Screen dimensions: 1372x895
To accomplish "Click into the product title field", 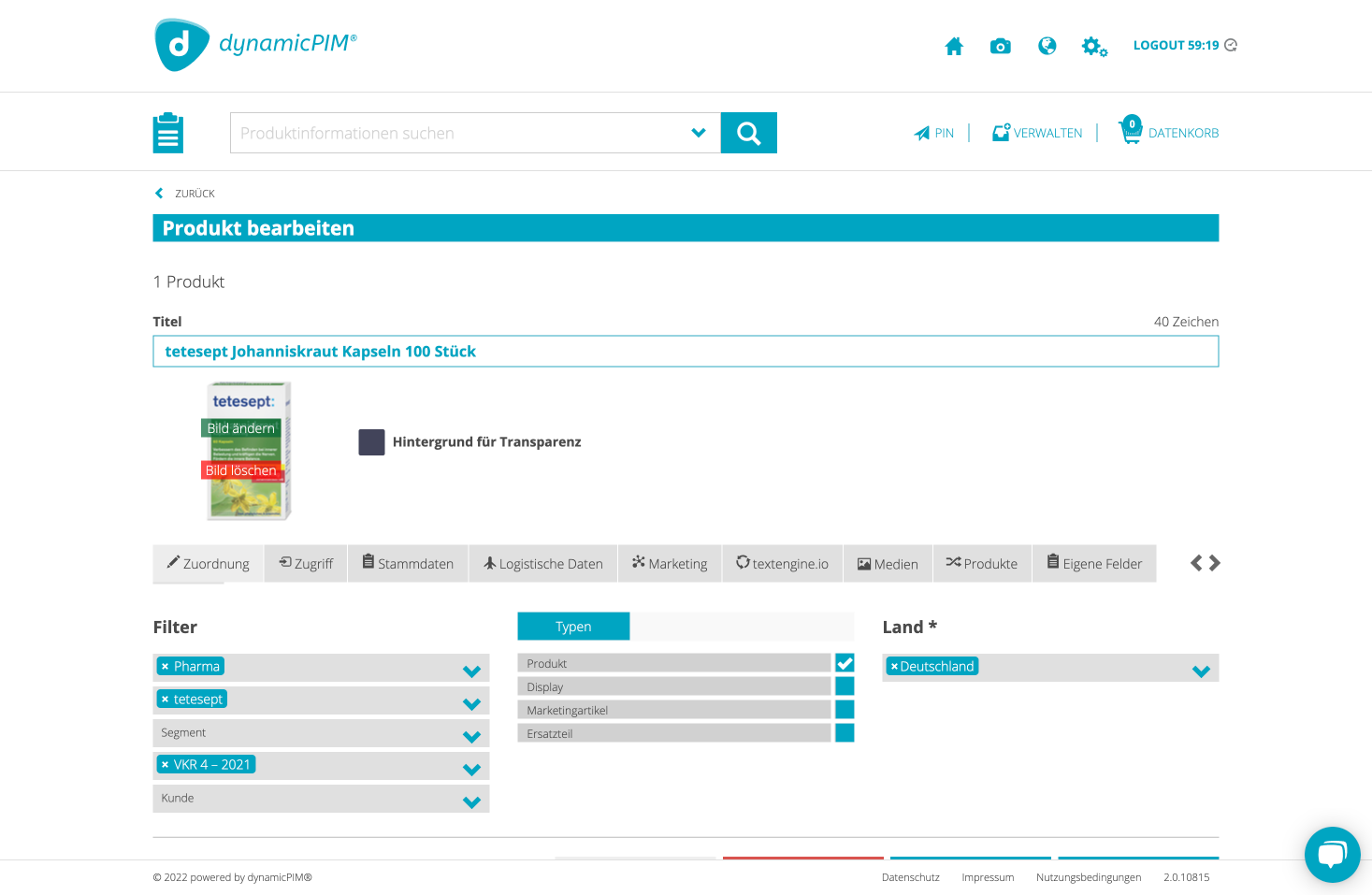I will (685, 352).
